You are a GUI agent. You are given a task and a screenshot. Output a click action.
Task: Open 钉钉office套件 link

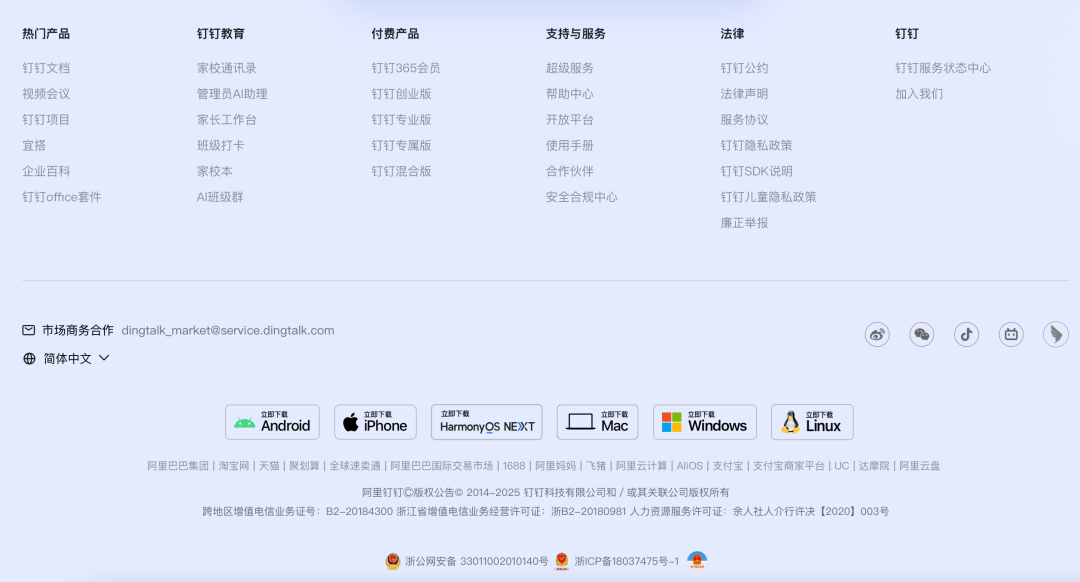click(61, 197)
